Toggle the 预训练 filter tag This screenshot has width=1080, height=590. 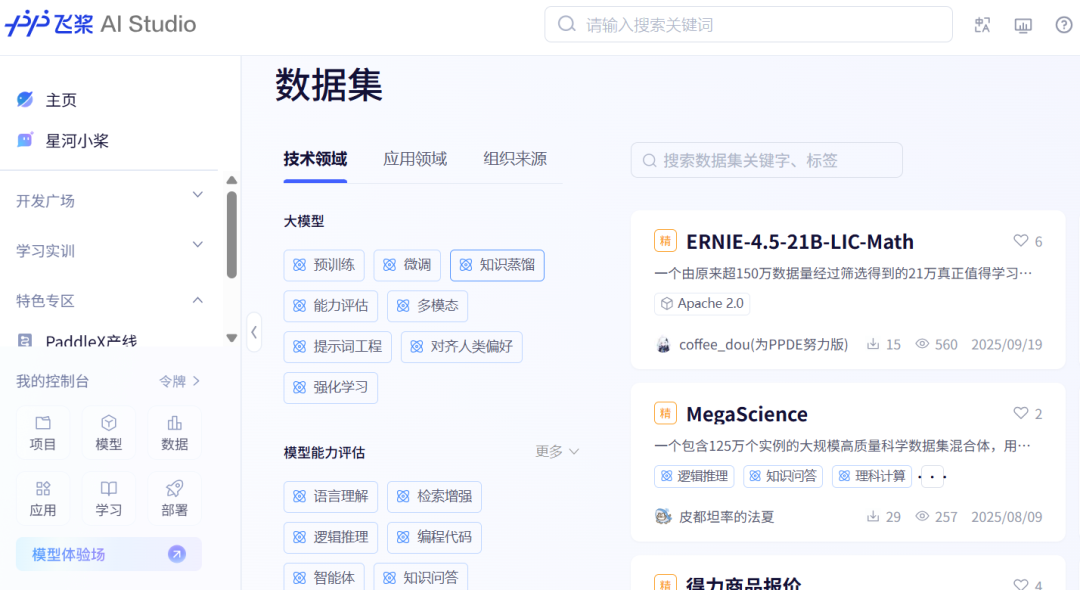(324, 265)
